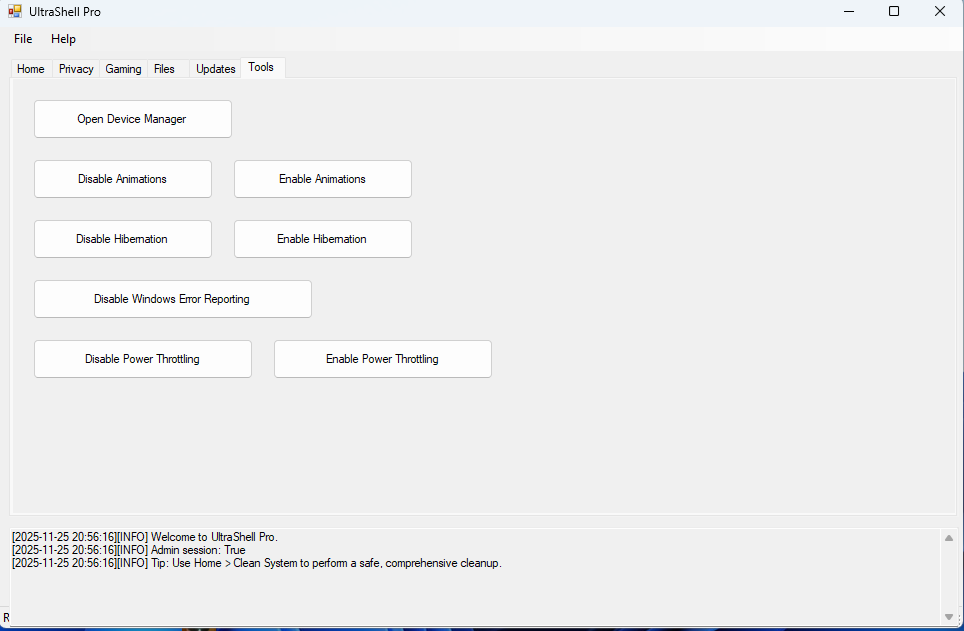Click Disable Hibernation button
This screenshot has width=964, height=631.
tap(123, 239)
